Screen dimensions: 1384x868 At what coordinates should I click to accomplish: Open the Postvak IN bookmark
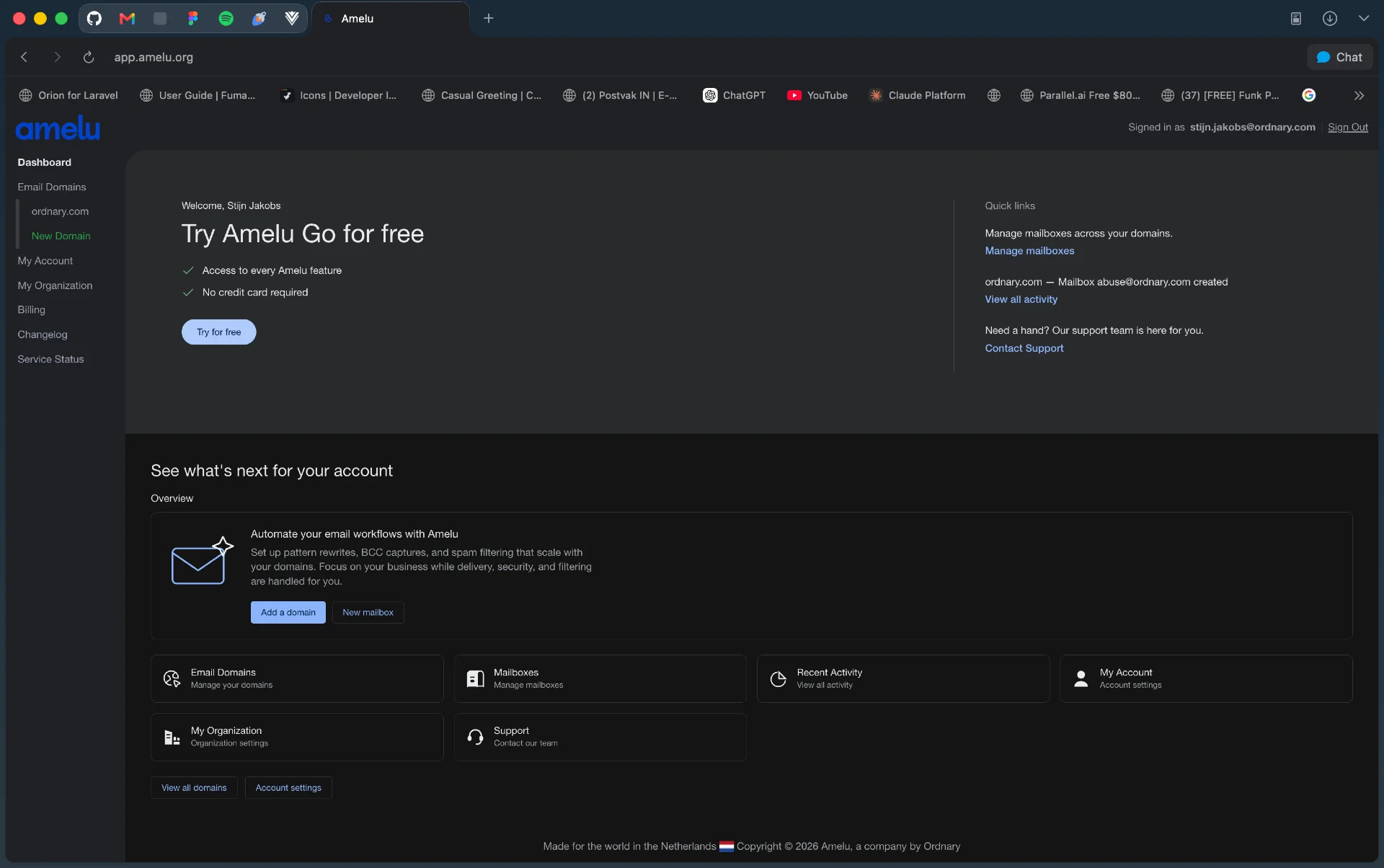[x=620, y=95]
